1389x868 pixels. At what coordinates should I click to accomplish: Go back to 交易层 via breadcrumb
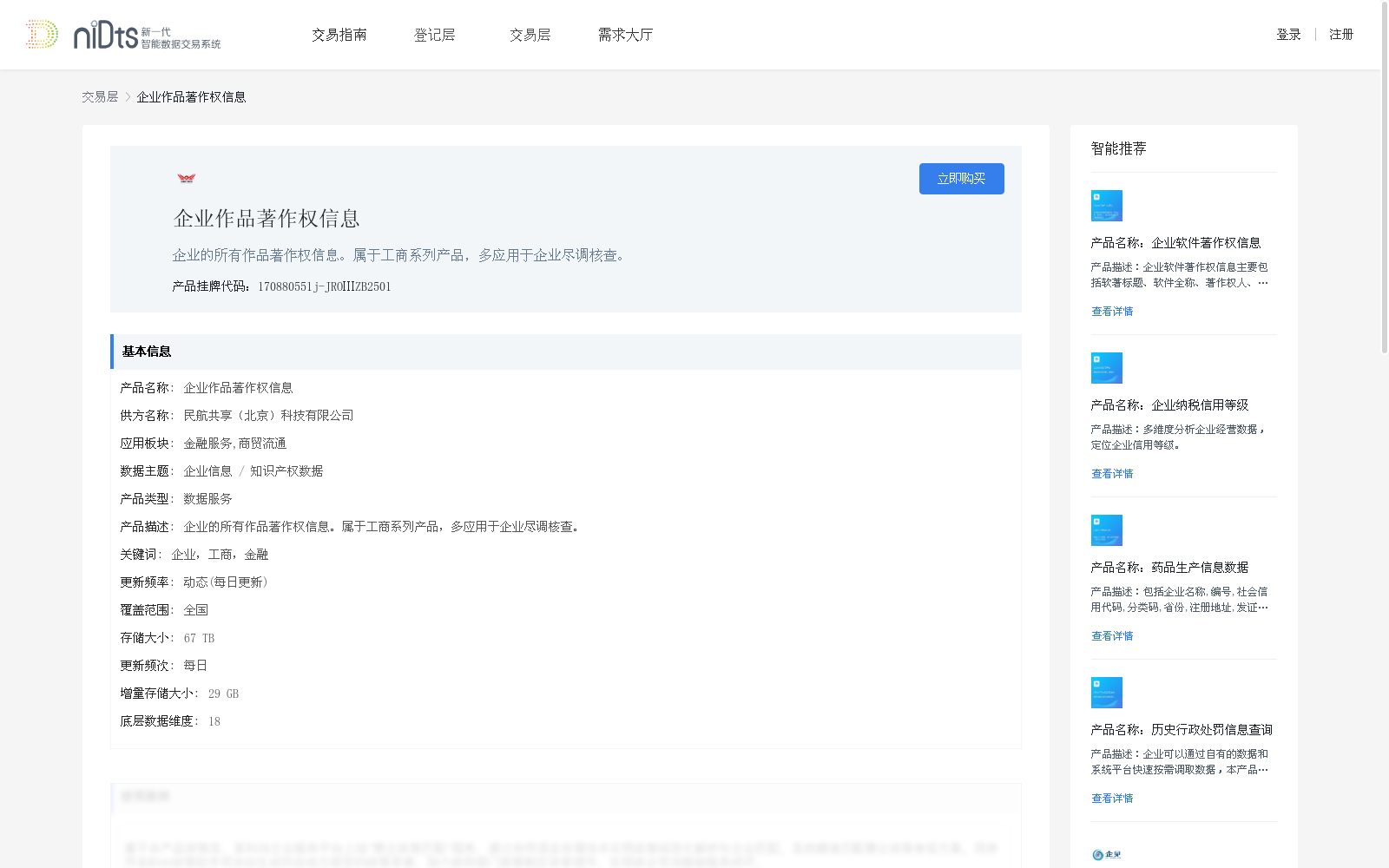click(x=100, y=97)
